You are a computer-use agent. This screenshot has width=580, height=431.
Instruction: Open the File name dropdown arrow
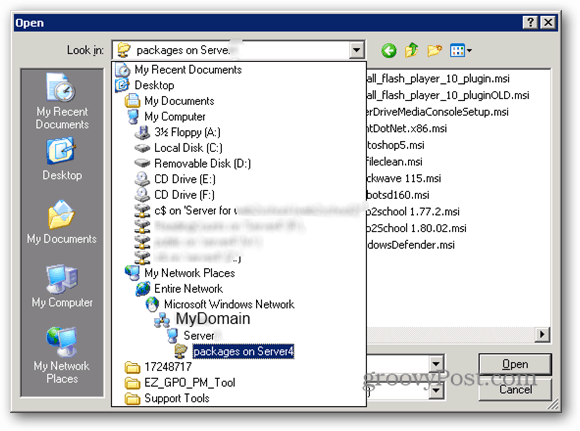coord(436,364)
